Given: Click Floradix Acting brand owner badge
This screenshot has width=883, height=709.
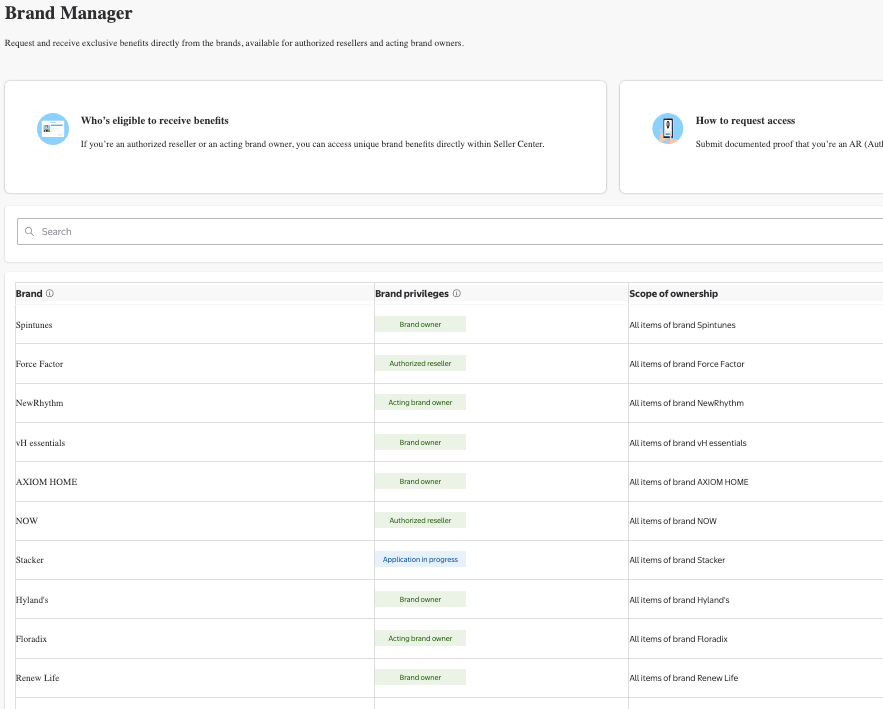Looking at the screenshot, I should 420,638.
